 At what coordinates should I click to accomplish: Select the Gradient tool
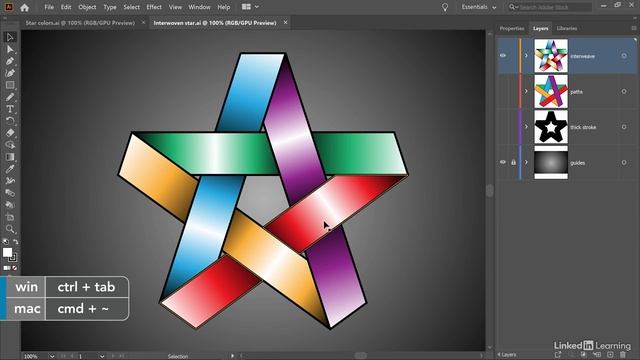(x=10, y=157)
